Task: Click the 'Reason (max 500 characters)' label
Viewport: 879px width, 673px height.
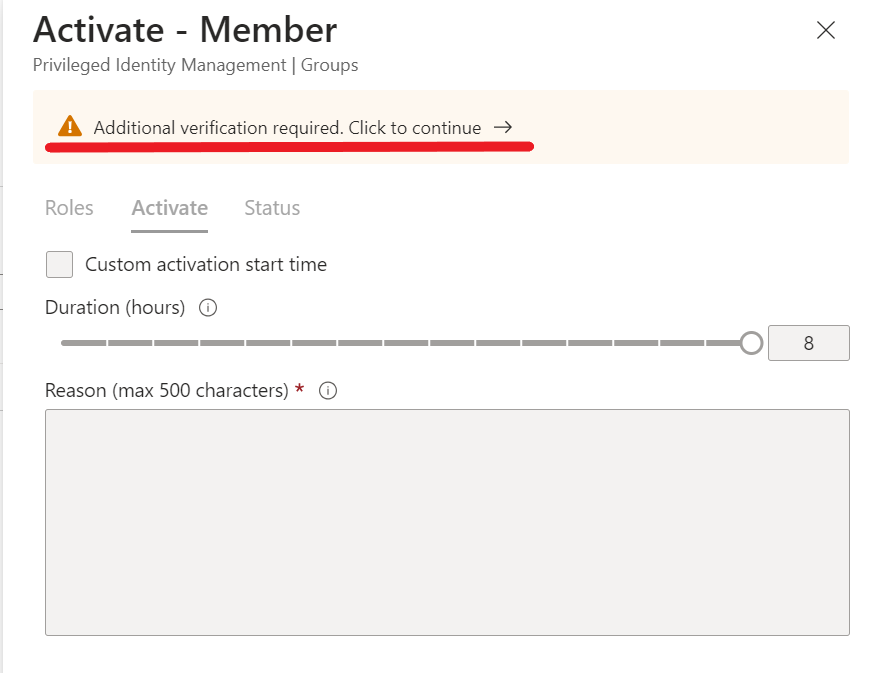Action: tap(167, 390)
